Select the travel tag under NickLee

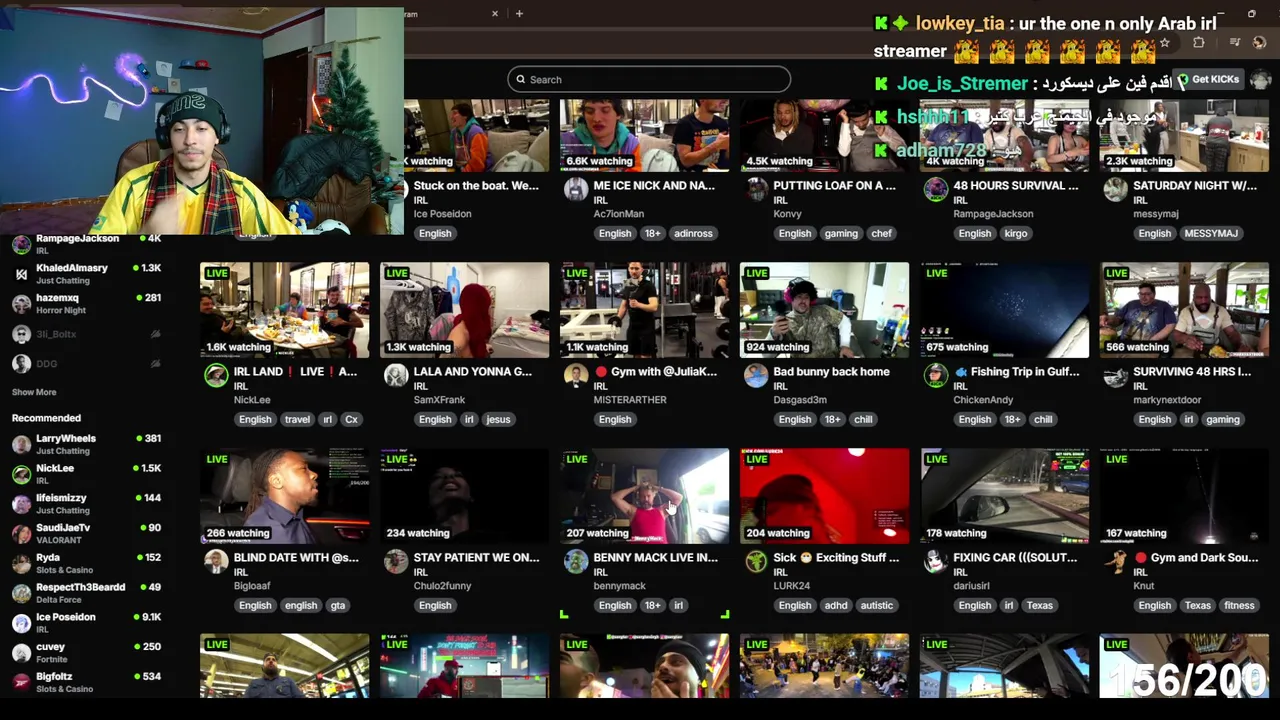click(x=297, y=419)
